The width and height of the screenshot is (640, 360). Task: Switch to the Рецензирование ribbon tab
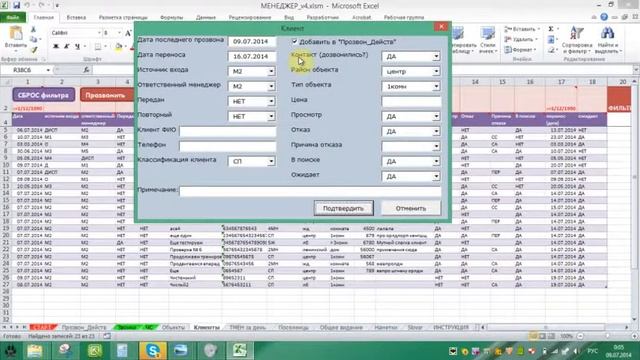[250, 18]
